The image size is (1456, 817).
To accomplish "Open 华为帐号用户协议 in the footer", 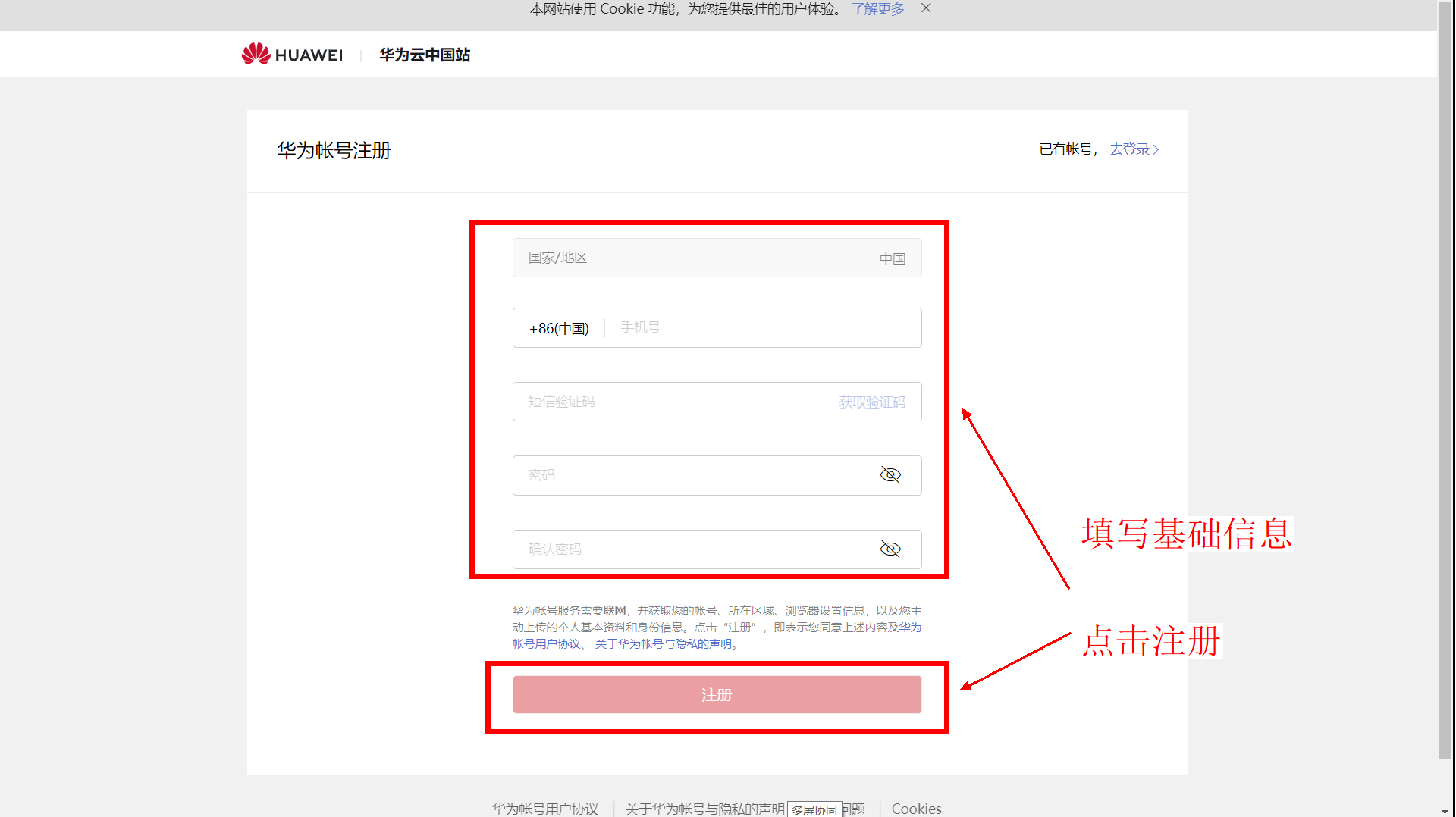I will click(x=545, y=809).
